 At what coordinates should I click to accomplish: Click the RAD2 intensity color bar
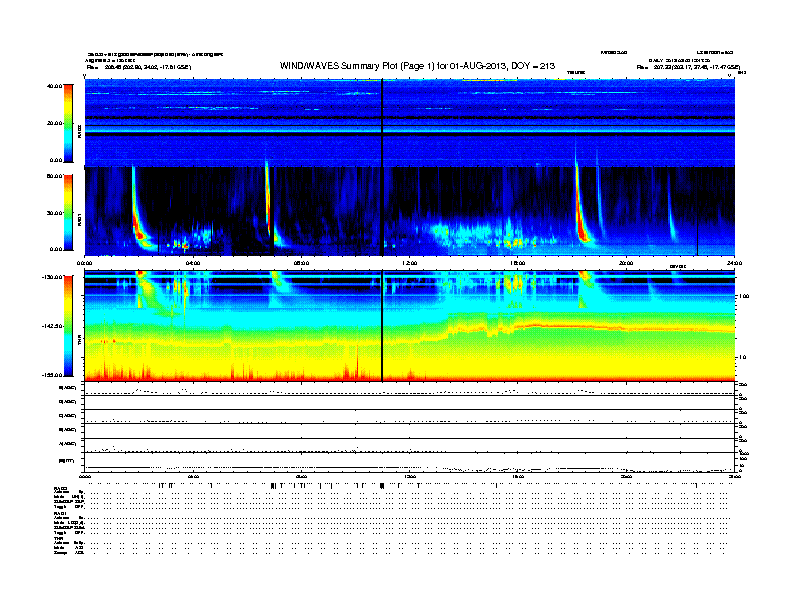tap(68, 124)
